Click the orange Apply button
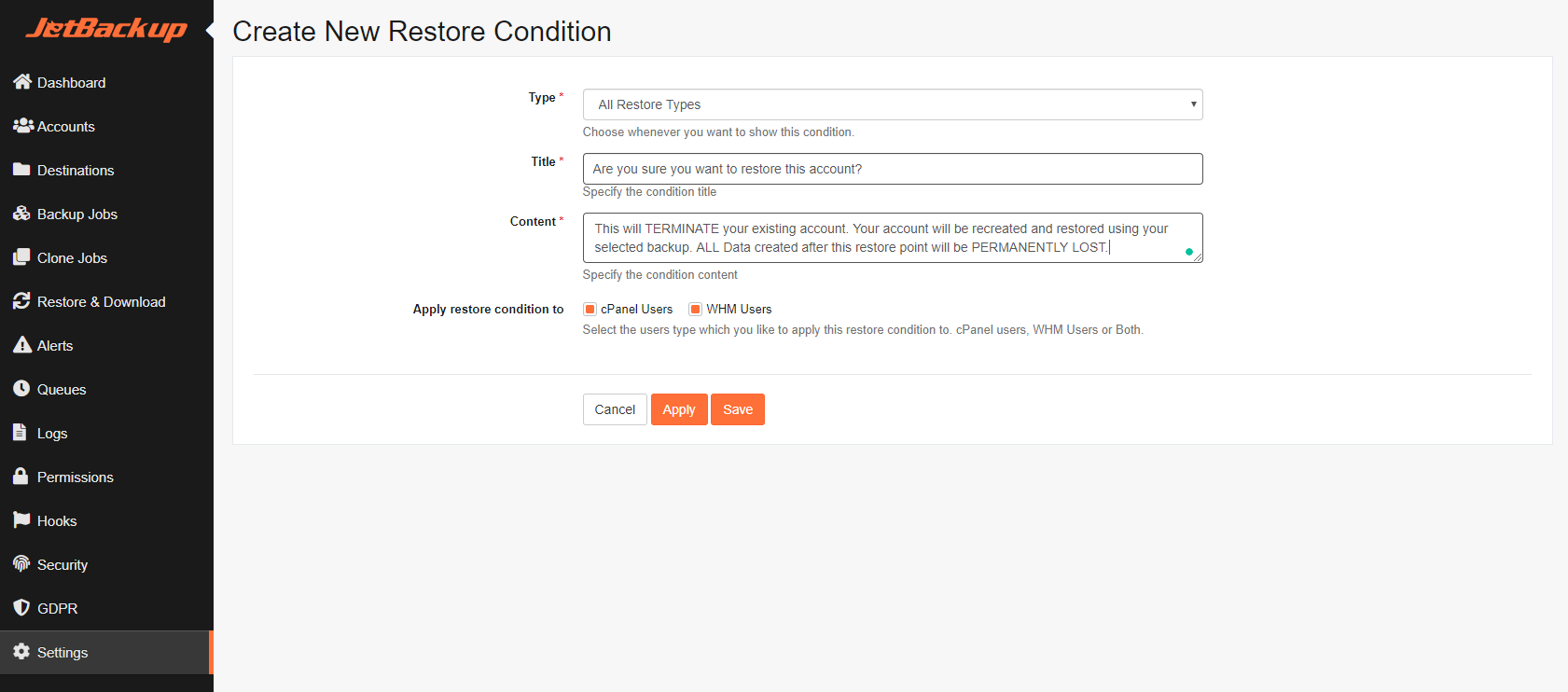Screen dimensions: 1568x692 pos(679,409)
